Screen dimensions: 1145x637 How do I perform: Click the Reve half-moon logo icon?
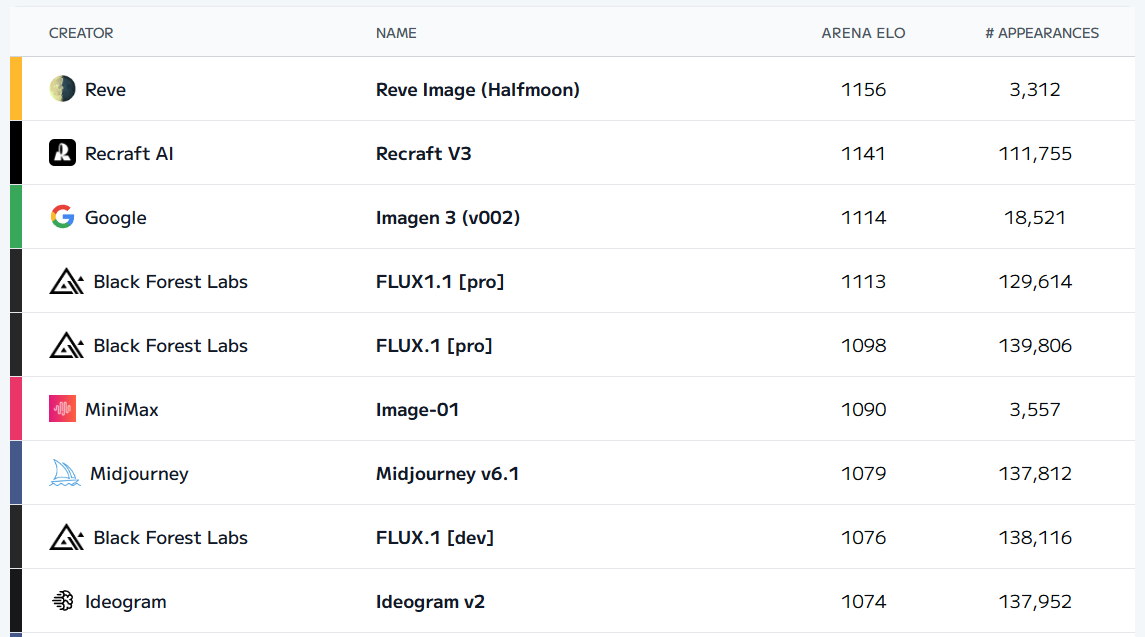(62, 89)
